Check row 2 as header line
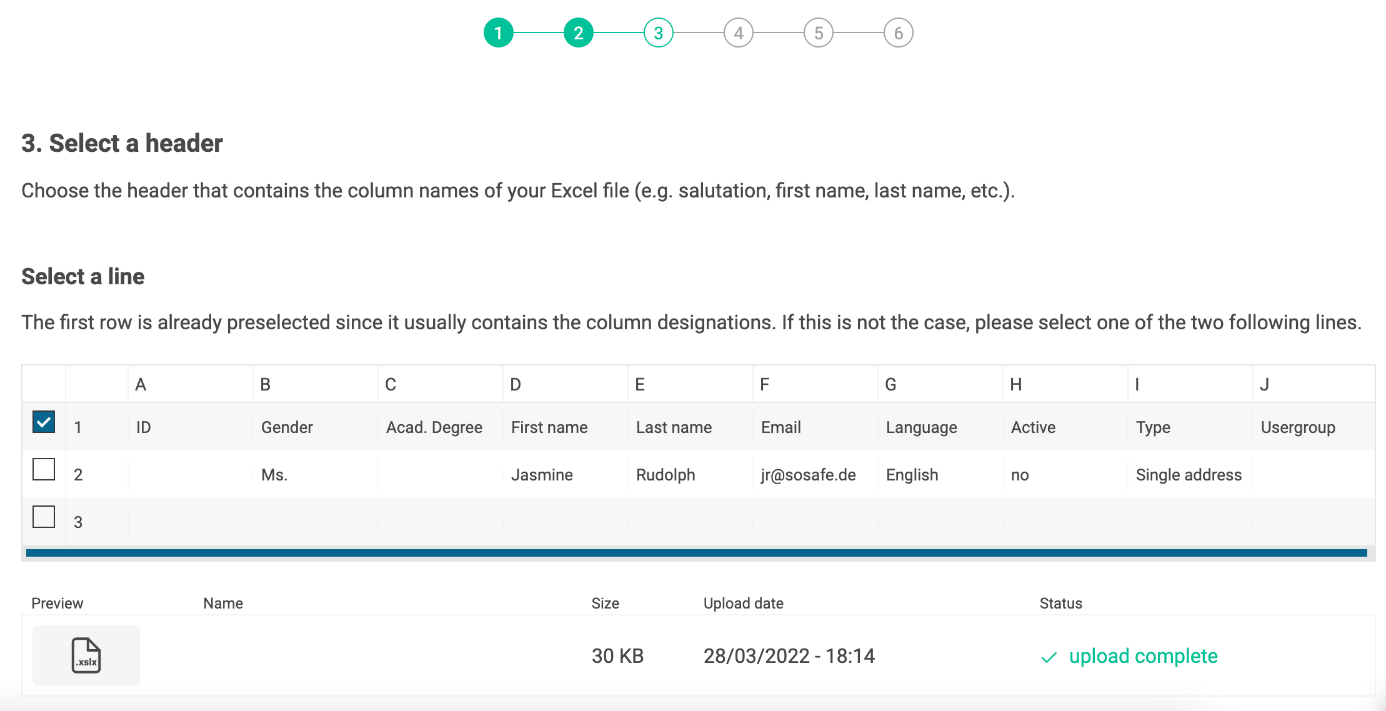1386x711 pixels. click(x=44, y=469)
